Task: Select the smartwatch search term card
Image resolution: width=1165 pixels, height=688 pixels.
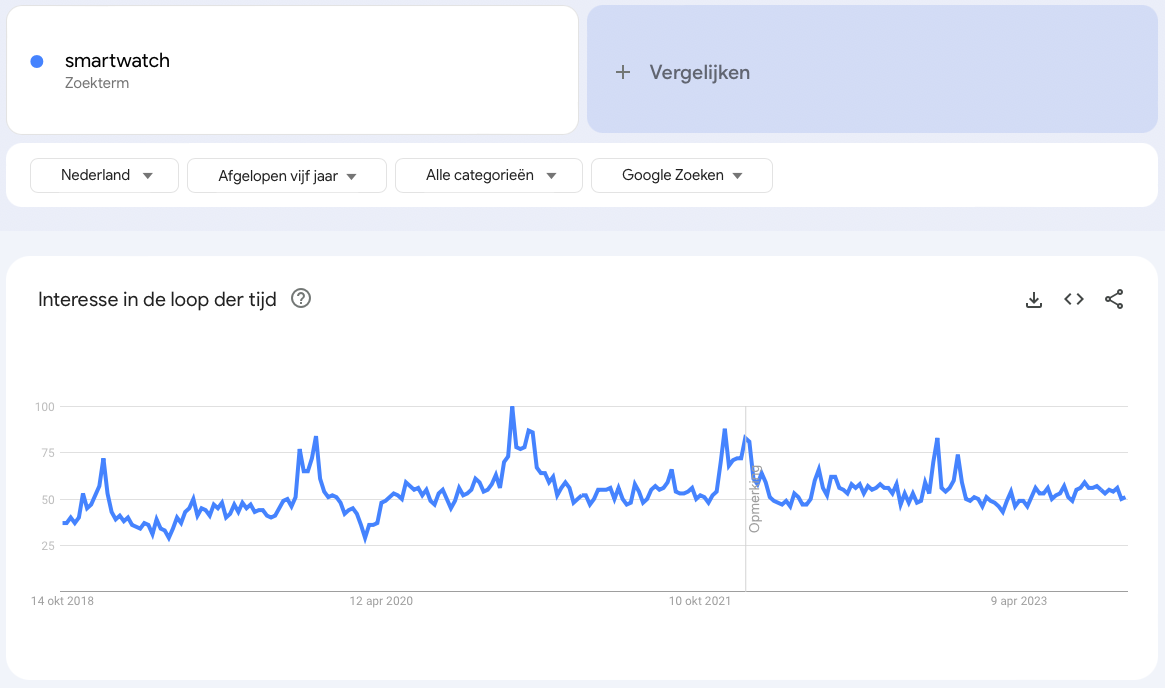Action: click(290, 69)
